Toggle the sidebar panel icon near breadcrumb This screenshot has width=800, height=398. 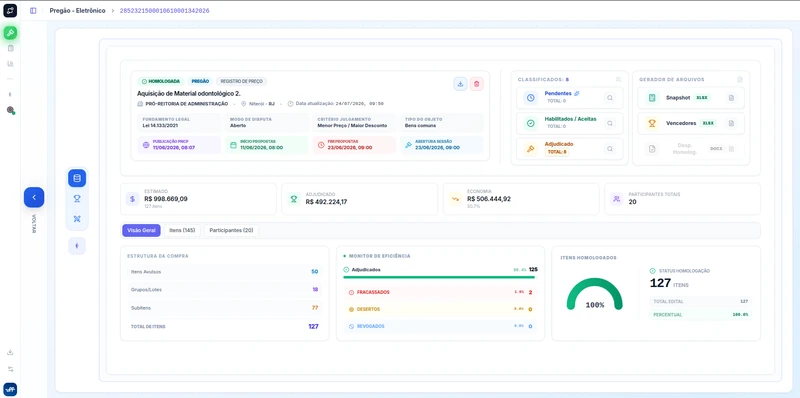(33, 11)
